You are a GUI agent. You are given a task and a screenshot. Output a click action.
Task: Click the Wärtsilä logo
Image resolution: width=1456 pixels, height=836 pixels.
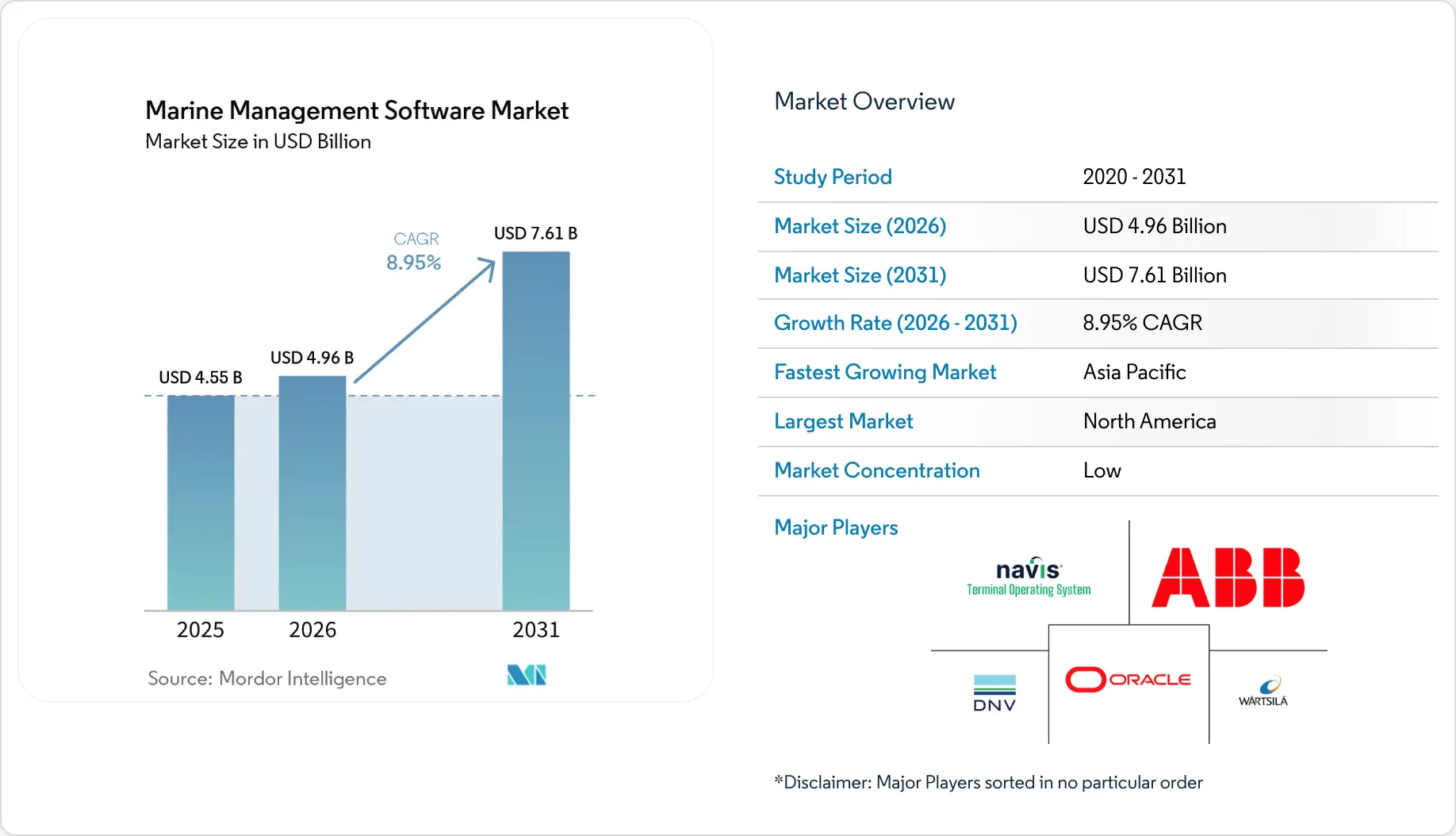(1263, 692)
